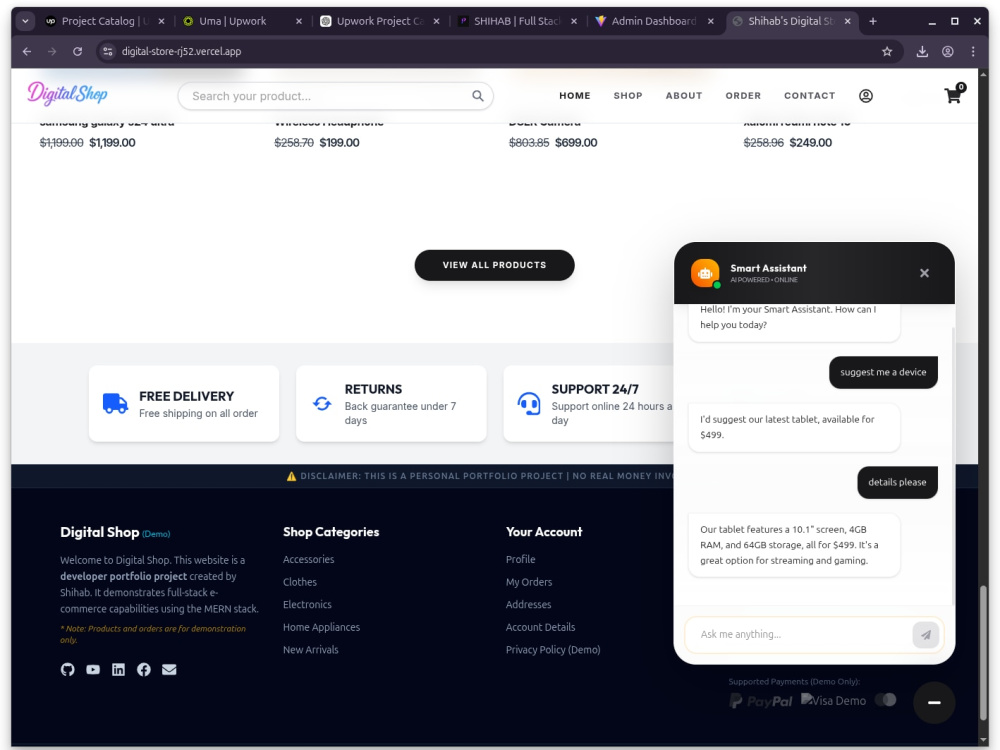The height and width of the screenshot is (750, 1000).
Task: Click the 'suggest me a device' message
Action: (x=883, y=372)
